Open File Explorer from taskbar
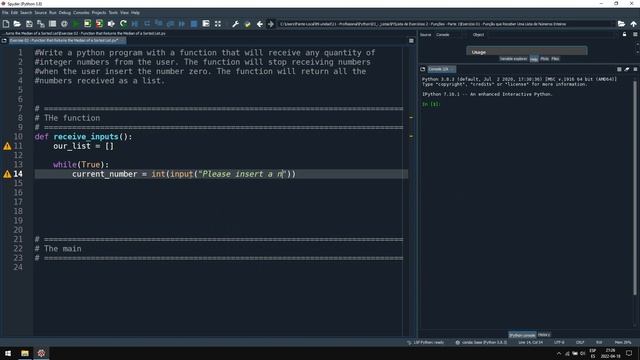Image resolution: width=640 pixels, height=360 pixels. tap(25, 353)
